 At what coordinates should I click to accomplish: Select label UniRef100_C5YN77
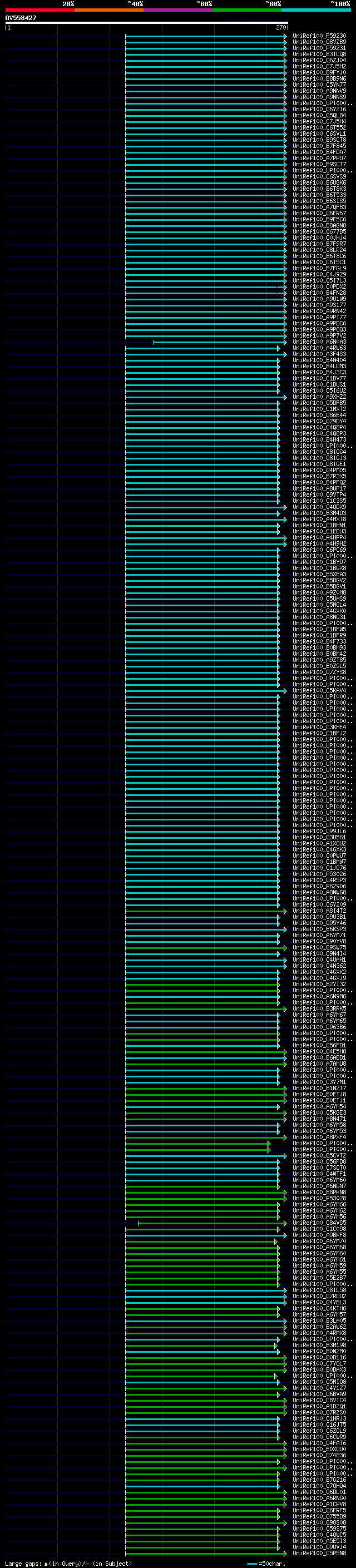[319, 85]
